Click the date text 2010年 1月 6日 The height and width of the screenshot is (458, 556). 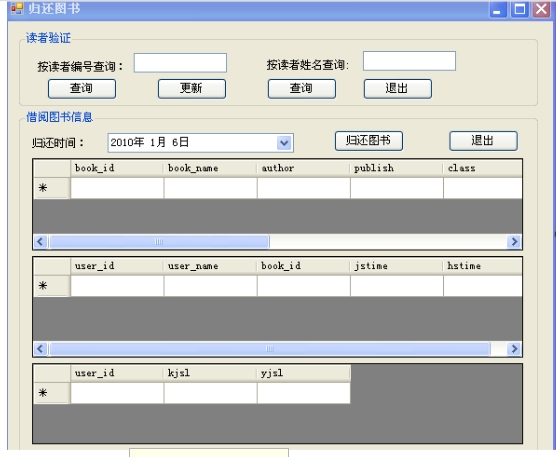coord(149,143)
